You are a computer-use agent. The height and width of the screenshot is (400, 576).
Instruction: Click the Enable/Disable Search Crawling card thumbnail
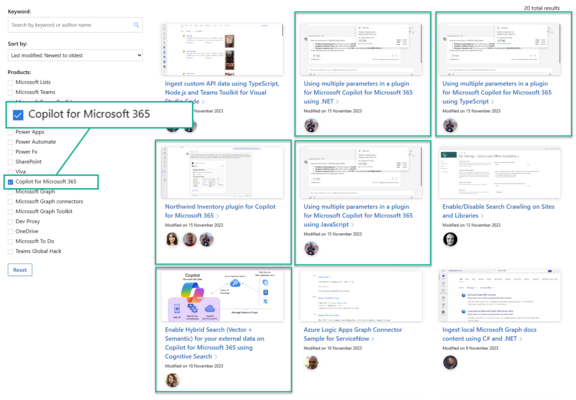pos(500,173)
